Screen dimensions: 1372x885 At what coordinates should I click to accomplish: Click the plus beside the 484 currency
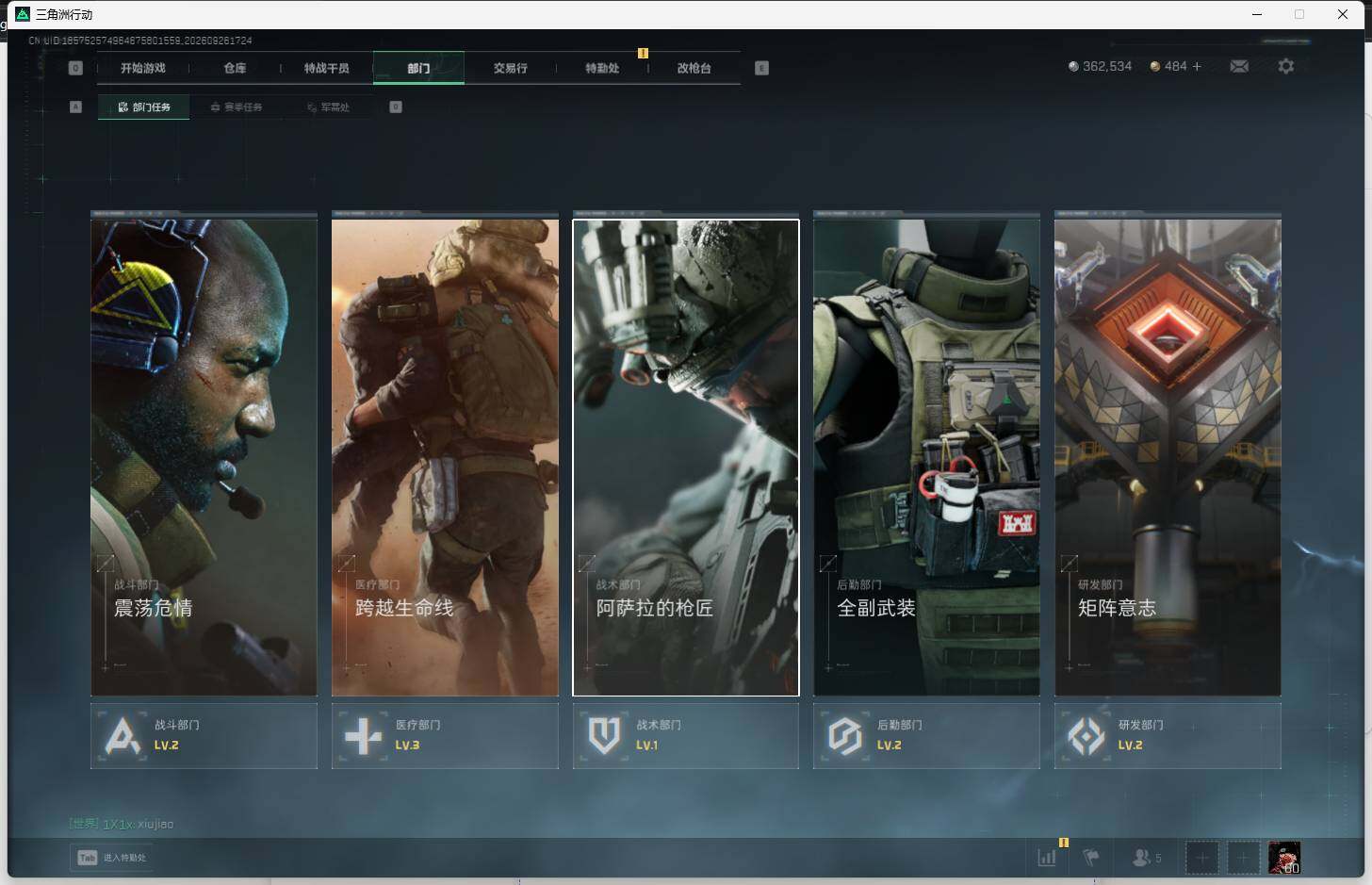[x=1197, y=66]
